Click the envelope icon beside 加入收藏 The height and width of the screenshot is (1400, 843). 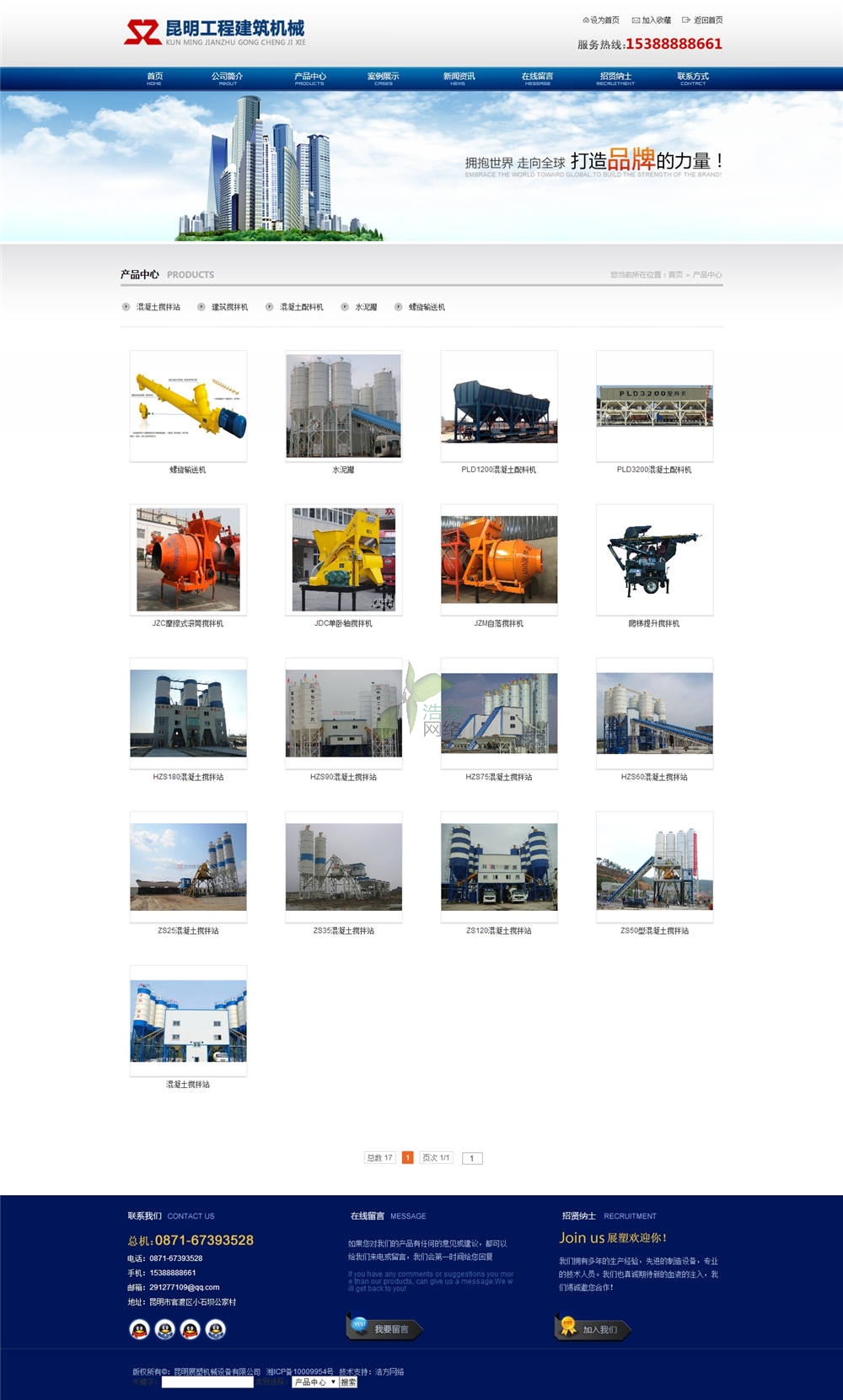pos(636,20)
